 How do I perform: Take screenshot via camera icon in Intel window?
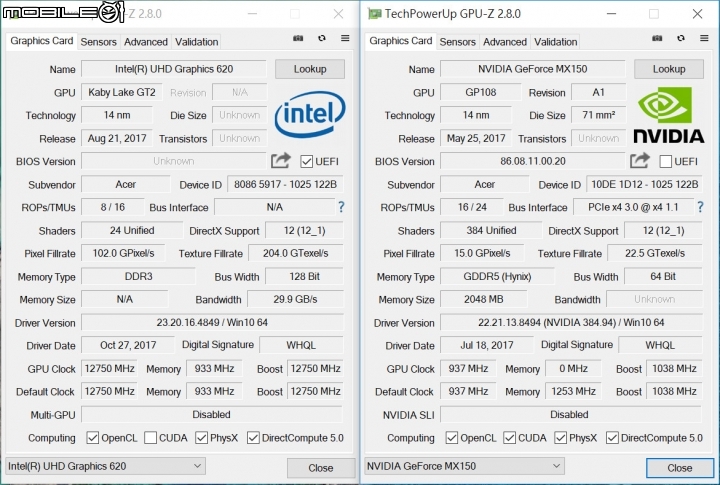click(298, 38)
